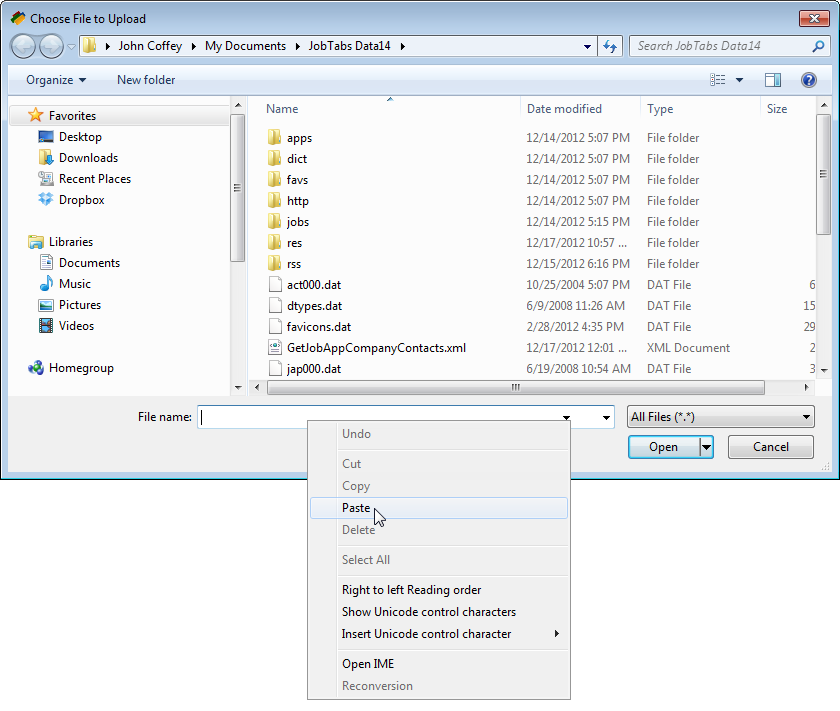Click the http folder icon
The height and width of the screenshot is (711, 840).
click(x=274, y=200)
